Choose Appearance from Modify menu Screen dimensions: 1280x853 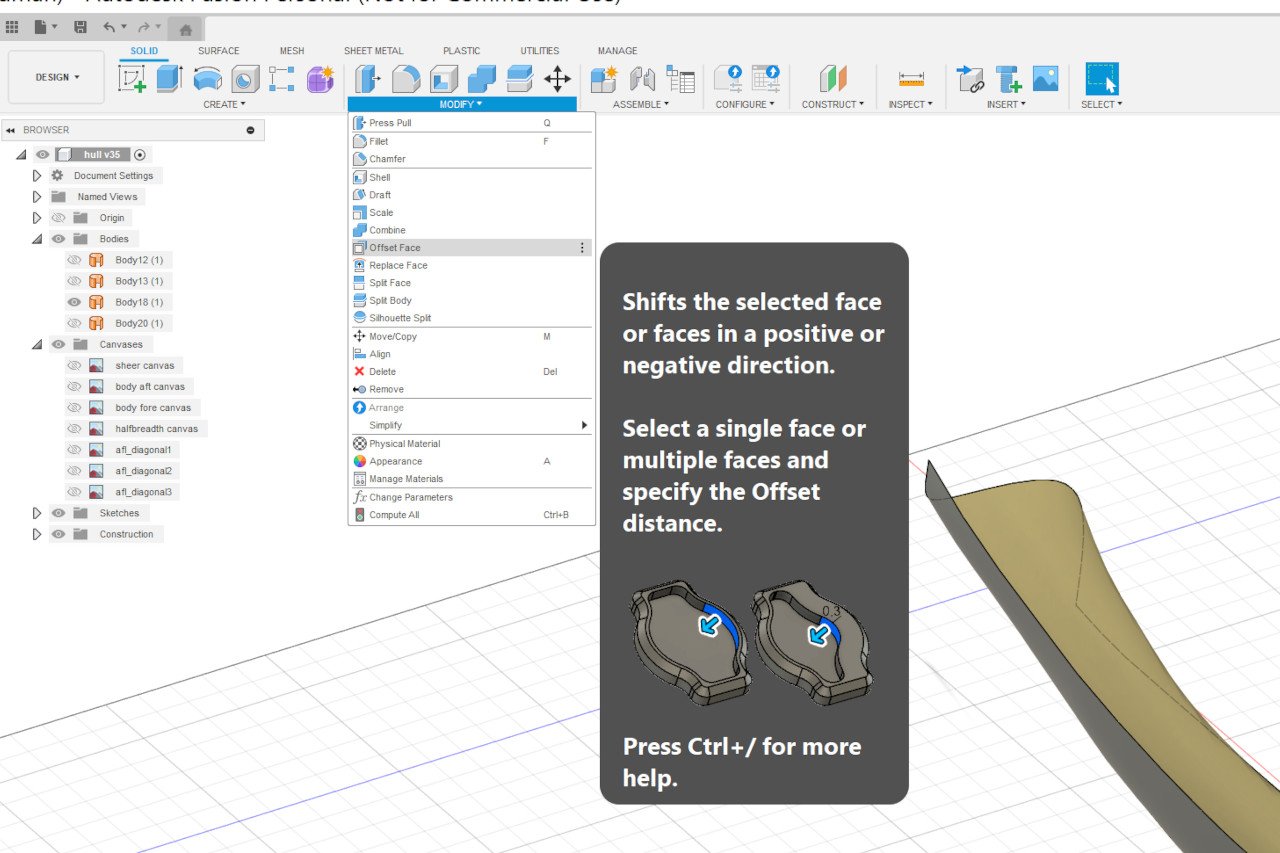(470, 461)
